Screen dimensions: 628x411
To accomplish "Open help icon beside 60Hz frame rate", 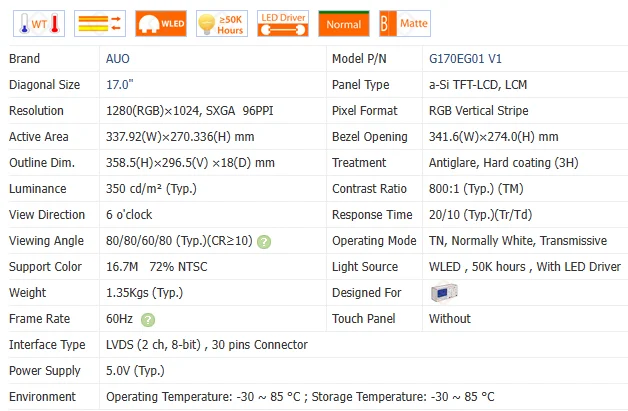I will tap(148, 320).
